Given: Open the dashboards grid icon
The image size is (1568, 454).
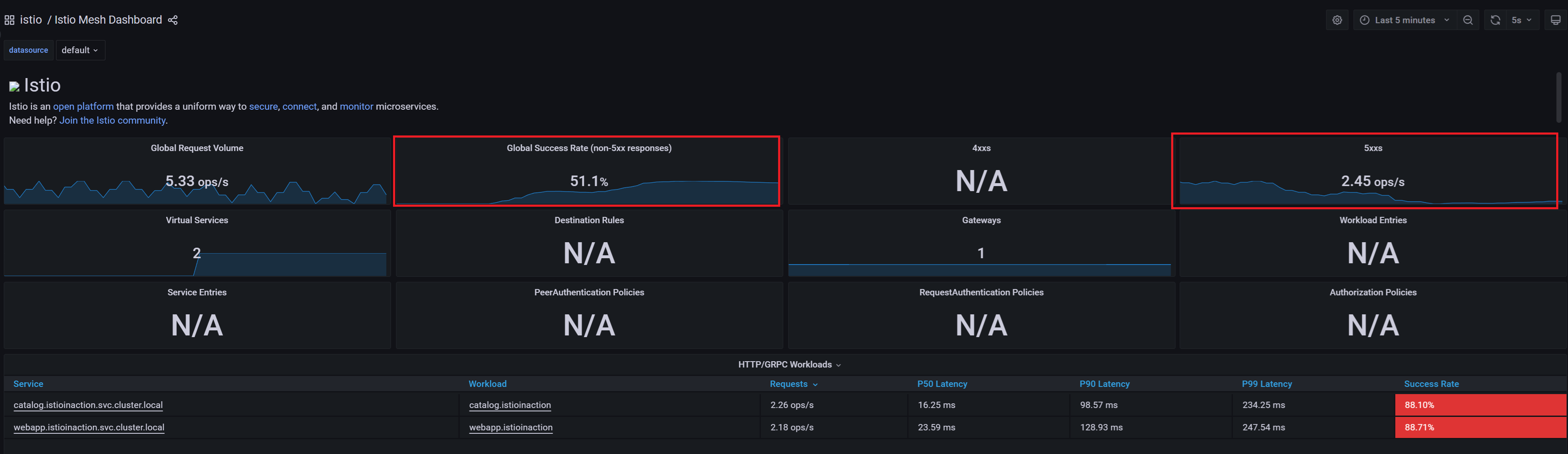Looking at the screenshot, I should (x=9, y=20).
